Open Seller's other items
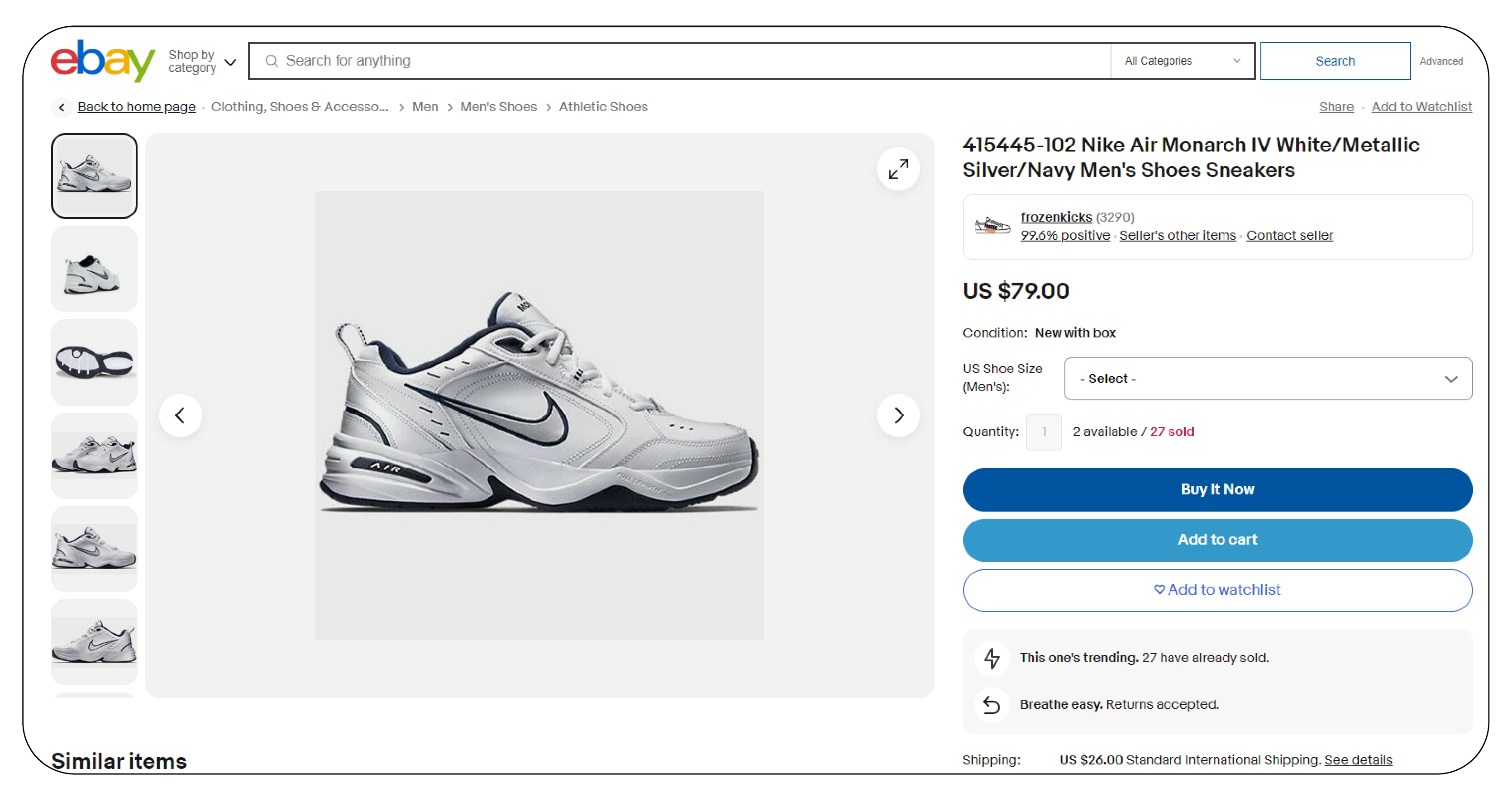Screen dimensions: 1512x797 1177,235
